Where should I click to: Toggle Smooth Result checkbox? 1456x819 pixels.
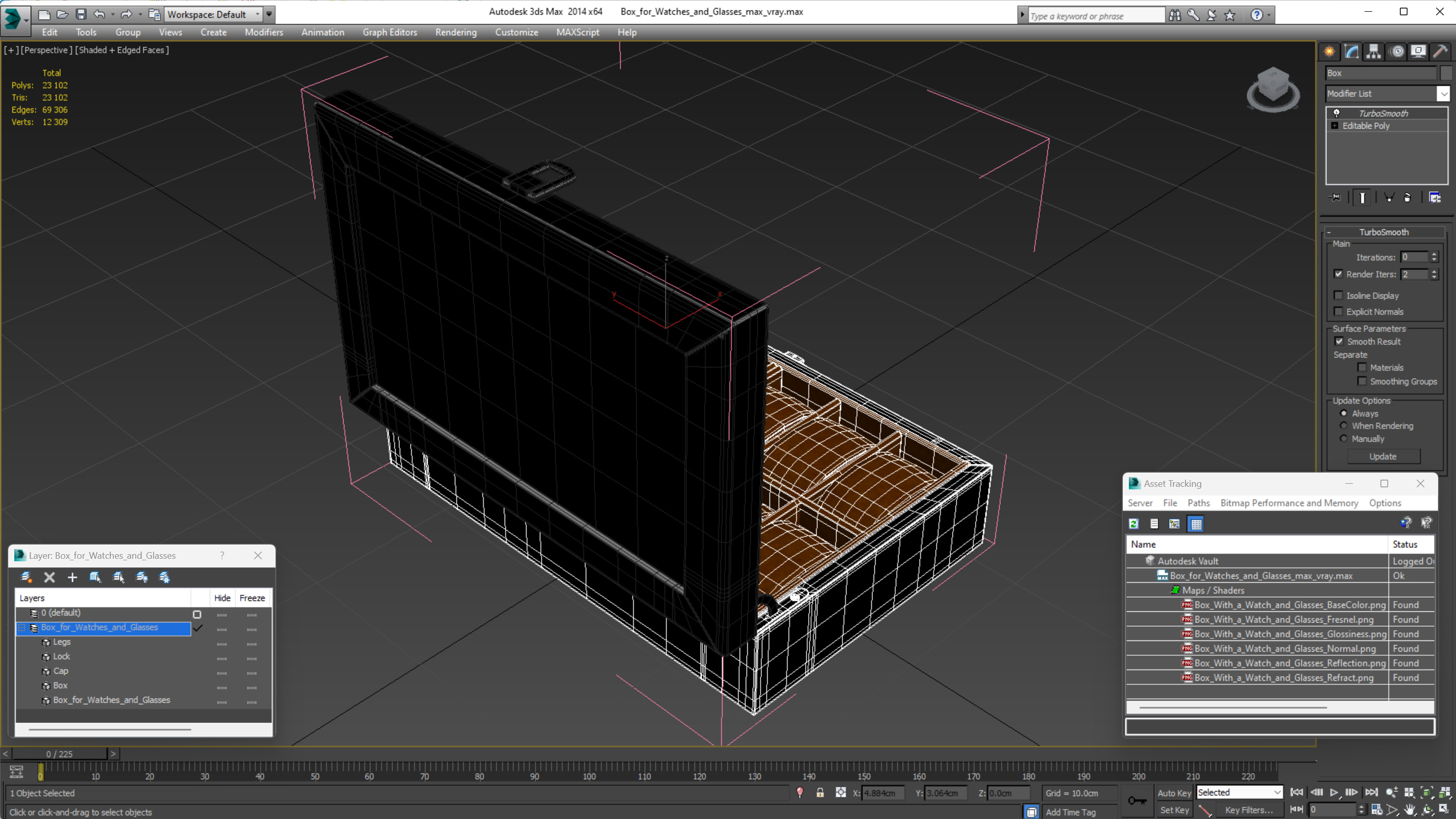coord(1339,341)
